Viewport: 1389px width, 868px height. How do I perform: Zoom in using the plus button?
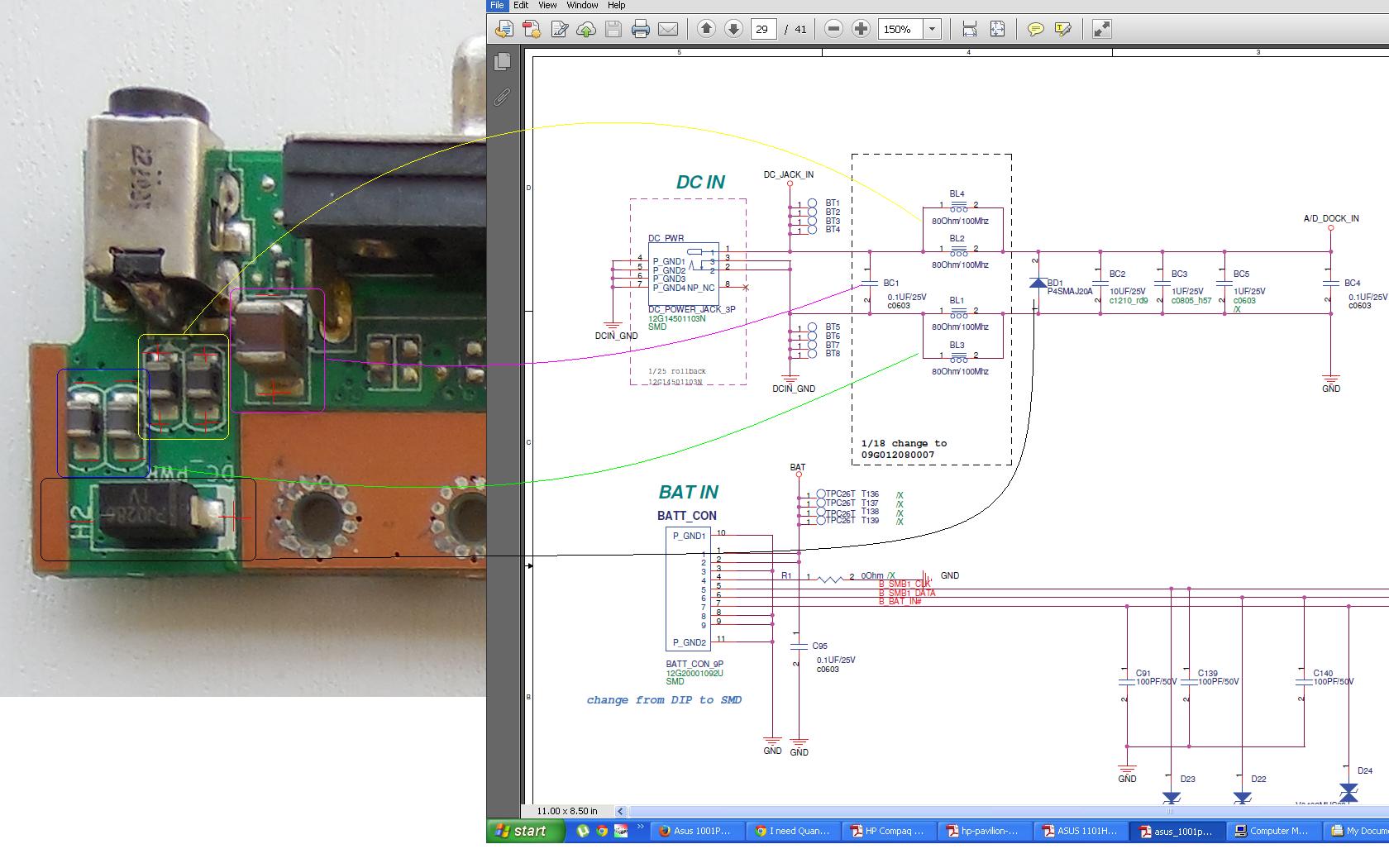point(861,29)
